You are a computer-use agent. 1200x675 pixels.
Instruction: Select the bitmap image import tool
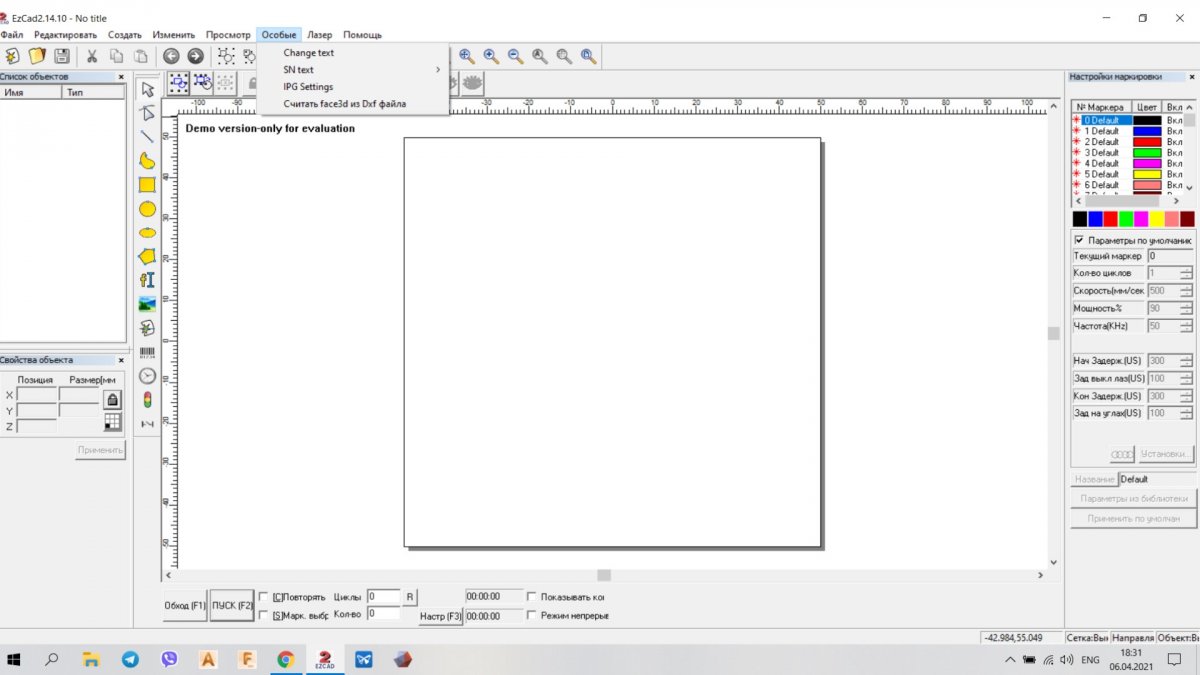147,304
